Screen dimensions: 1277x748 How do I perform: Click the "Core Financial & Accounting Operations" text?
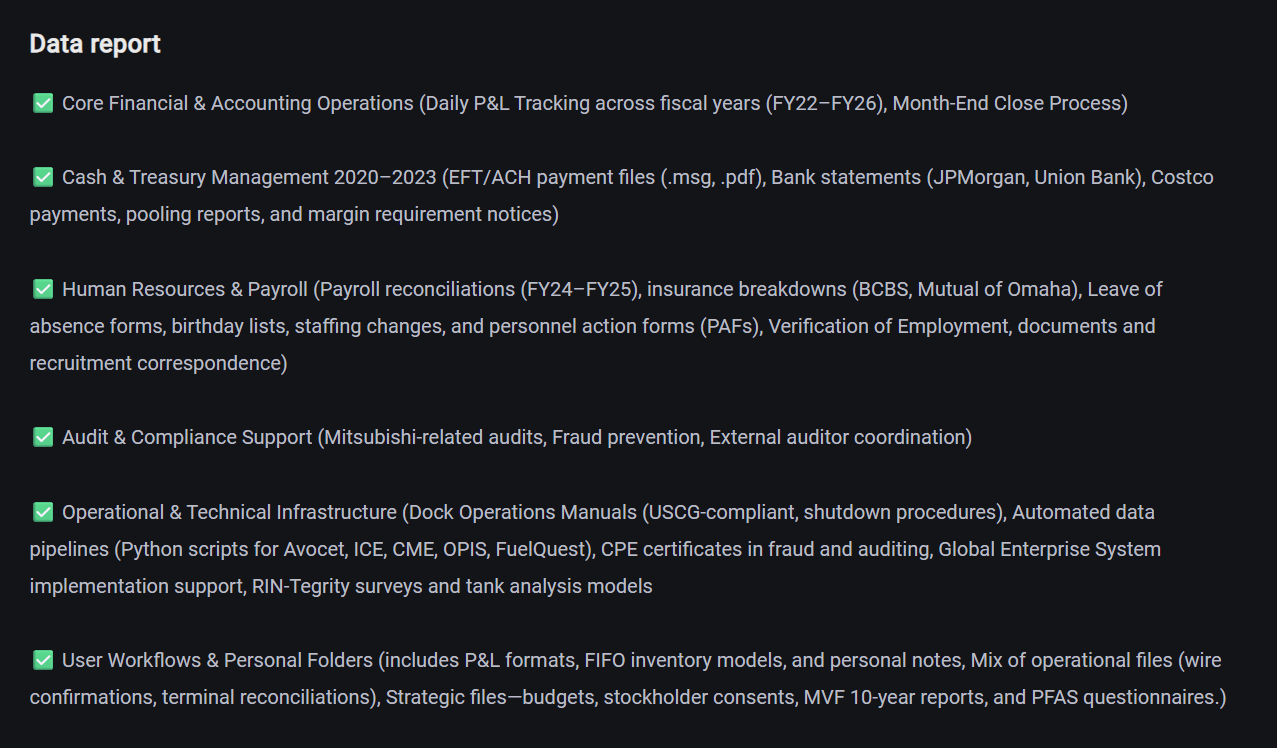(237, 103)
